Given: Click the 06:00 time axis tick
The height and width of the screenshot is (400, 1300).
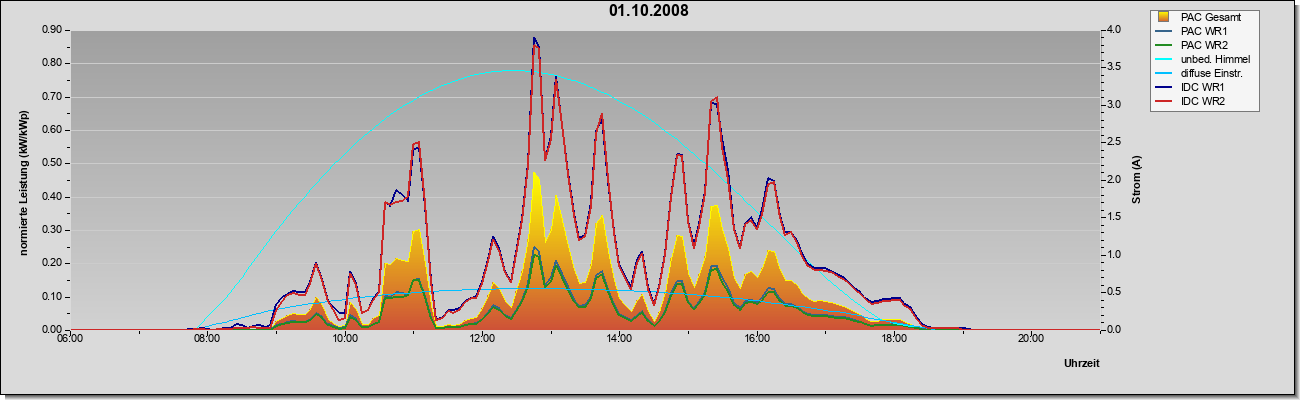Looking at the screenshot, I should pyautogui.click(x=69, y=338).
